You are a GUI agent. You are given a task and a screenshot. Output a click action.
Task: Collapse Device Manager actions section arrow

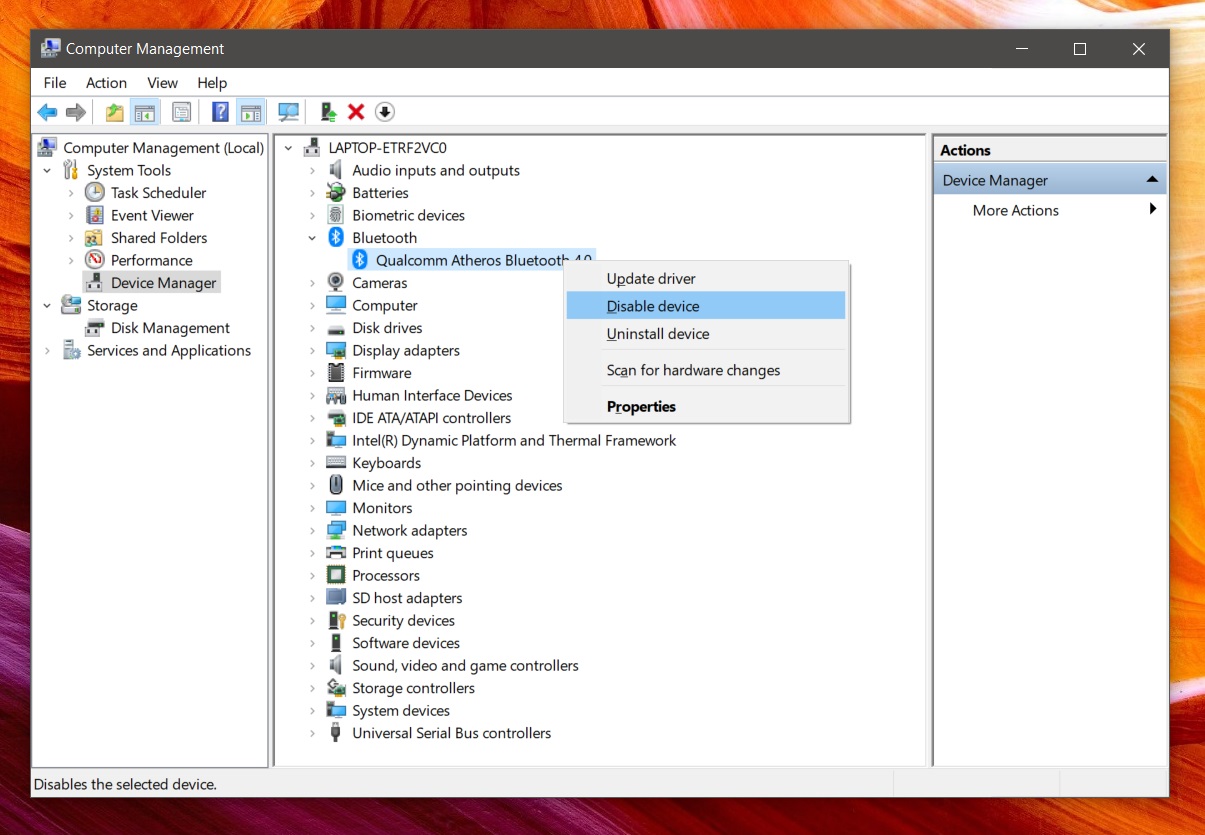pyautogui.click(x=1152, y=180)
